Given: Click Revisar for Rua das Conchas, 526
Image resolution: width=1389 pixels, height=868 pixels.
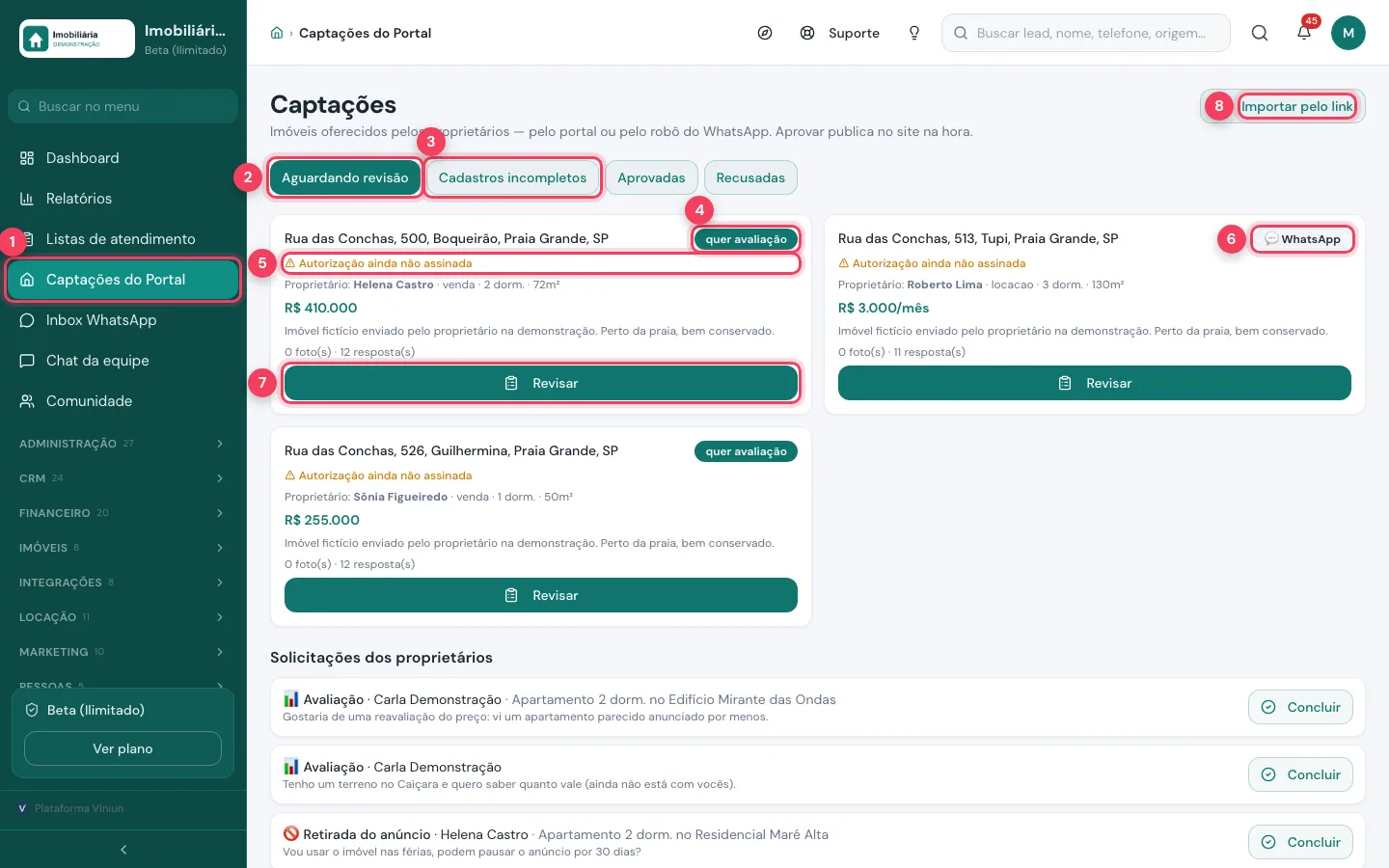Looking at the screenshot, I should [x=541, y=595].
